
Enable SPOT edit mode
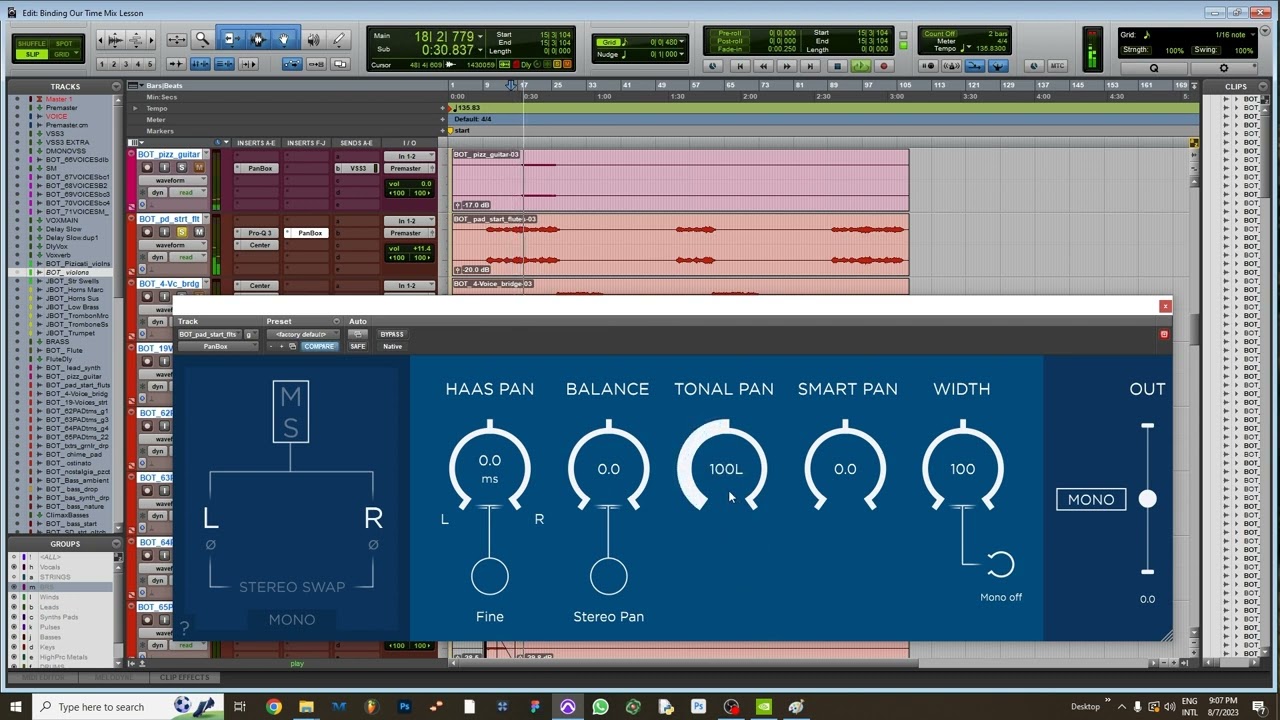(x=64, y=44)
